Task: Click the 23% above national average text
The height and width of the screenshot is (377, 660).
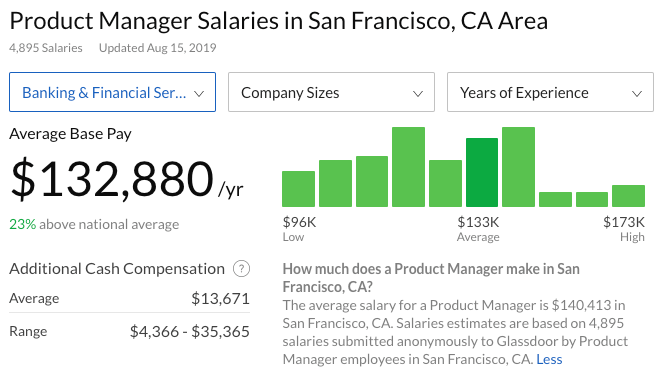Action: click(94, 224)
